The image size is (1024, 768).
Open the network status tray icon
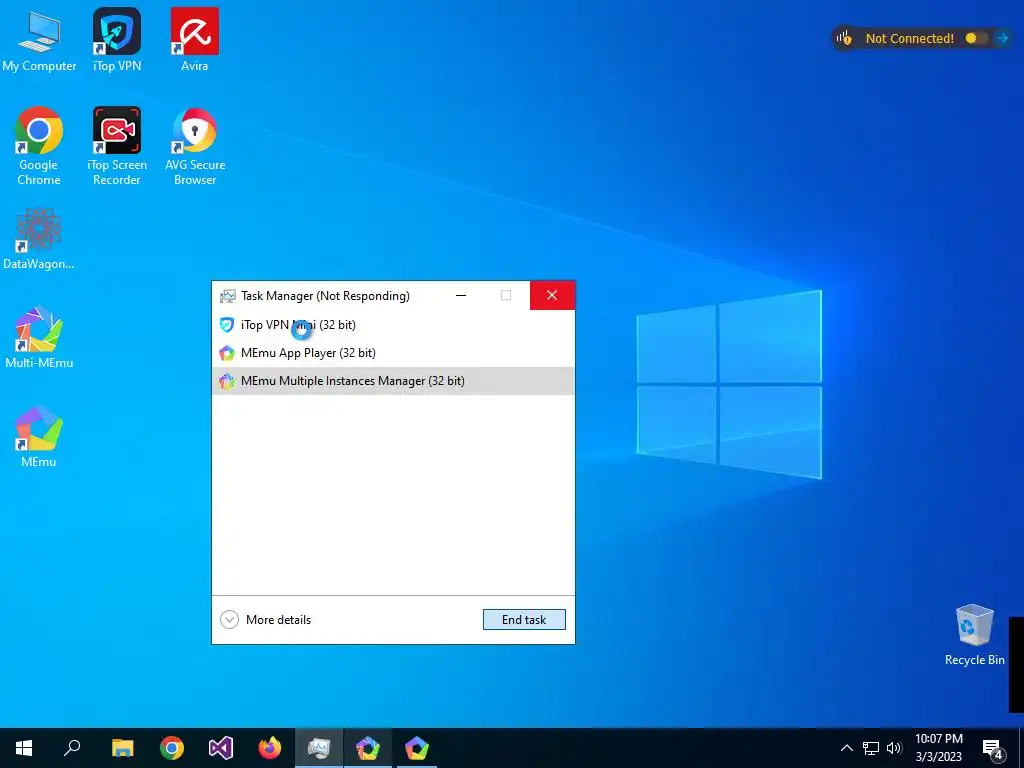click(871, 748)
